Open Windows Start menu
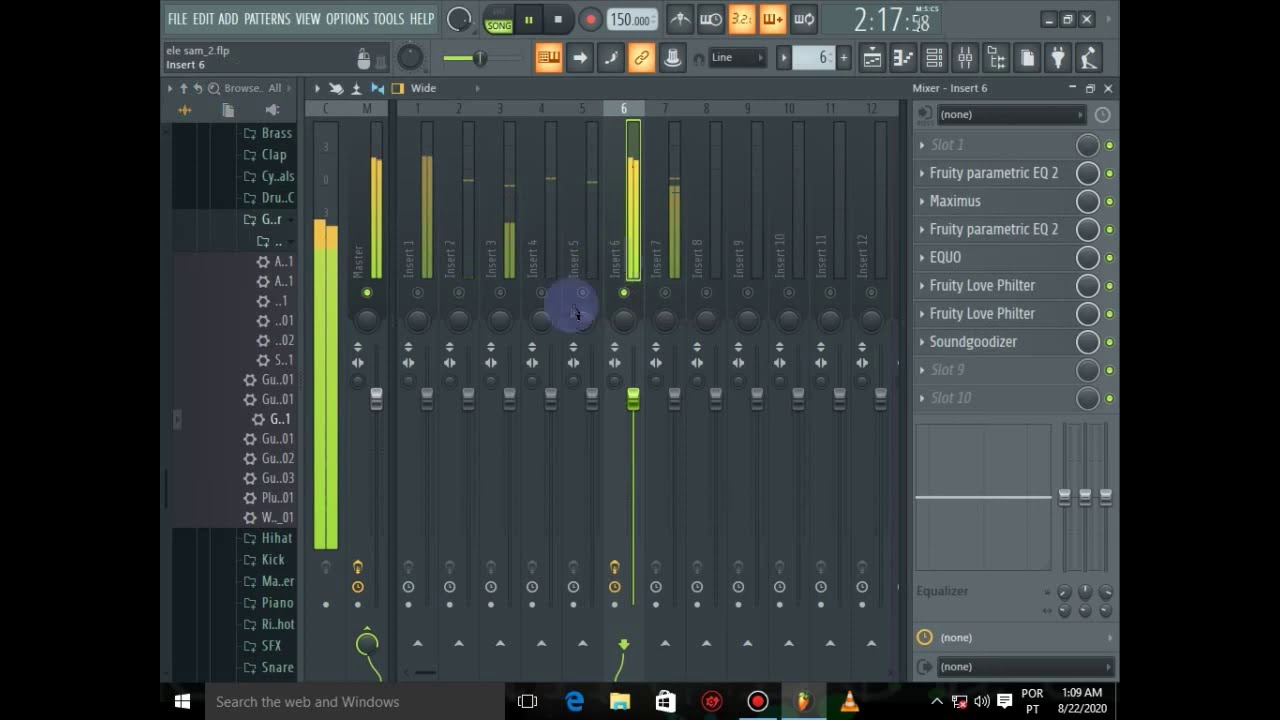Screen dimensions: 1280x720 click(x=182, y=702)
